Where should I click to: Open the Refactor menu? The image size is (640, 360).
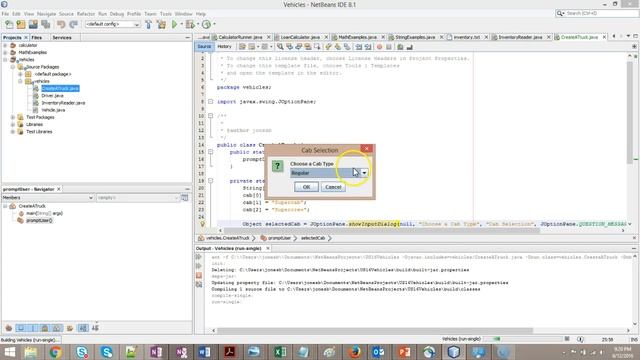86,14
